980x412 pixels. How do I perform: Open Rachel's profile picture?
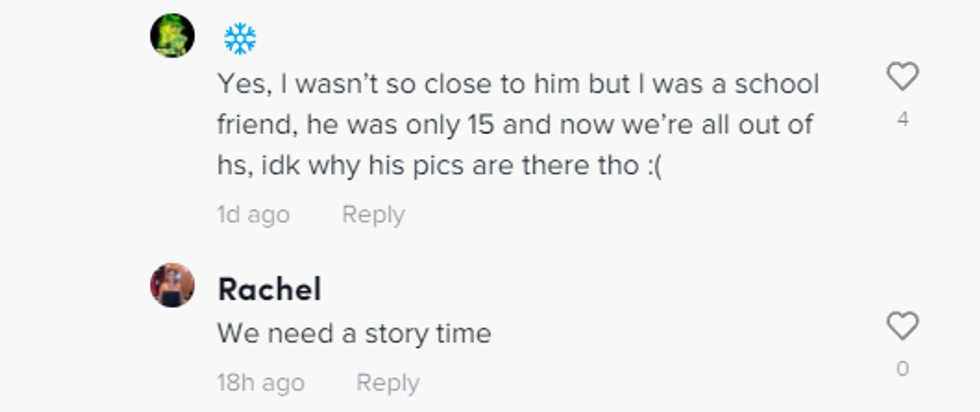coord(172,285)
